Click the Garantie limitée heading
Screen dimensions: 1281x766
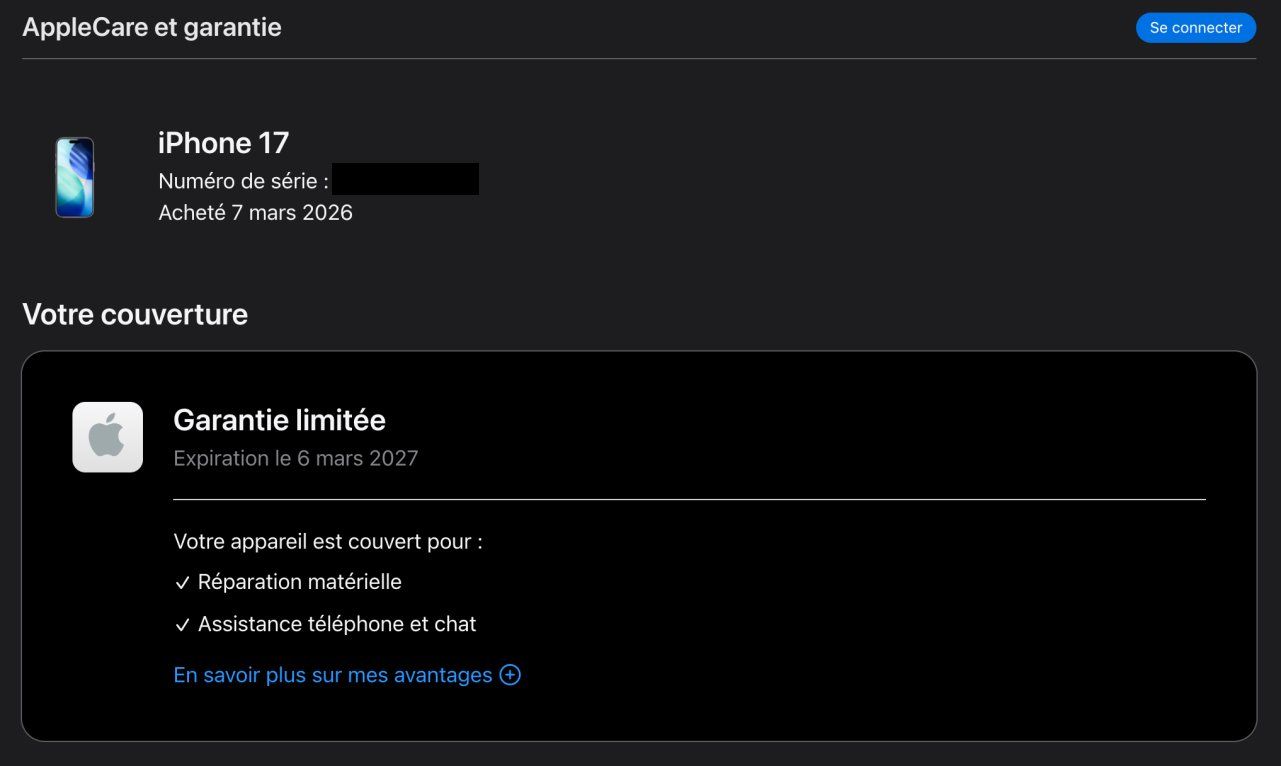[x=279, y=420]
